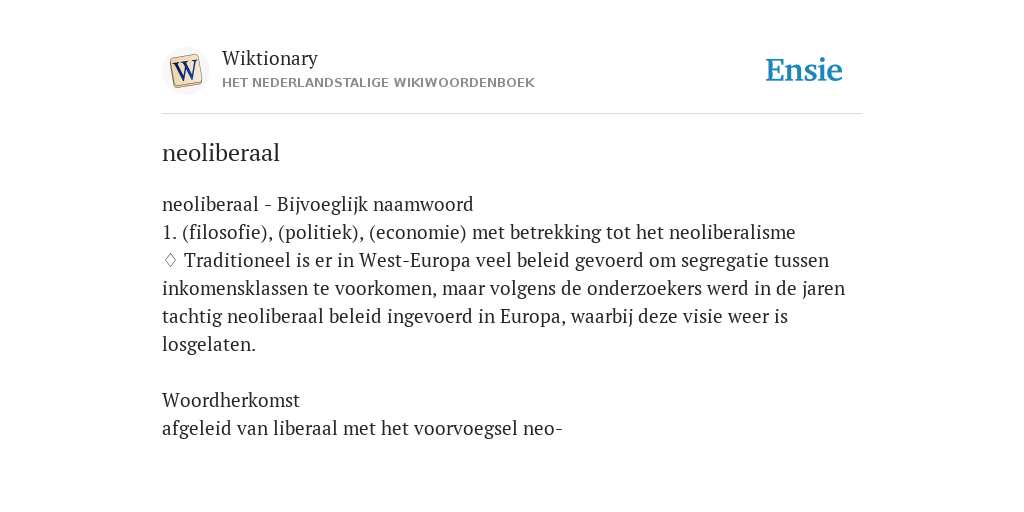Screen dimensions: 1024x512
Task: Open the Ensie logo link
Action: pos(804,70)
